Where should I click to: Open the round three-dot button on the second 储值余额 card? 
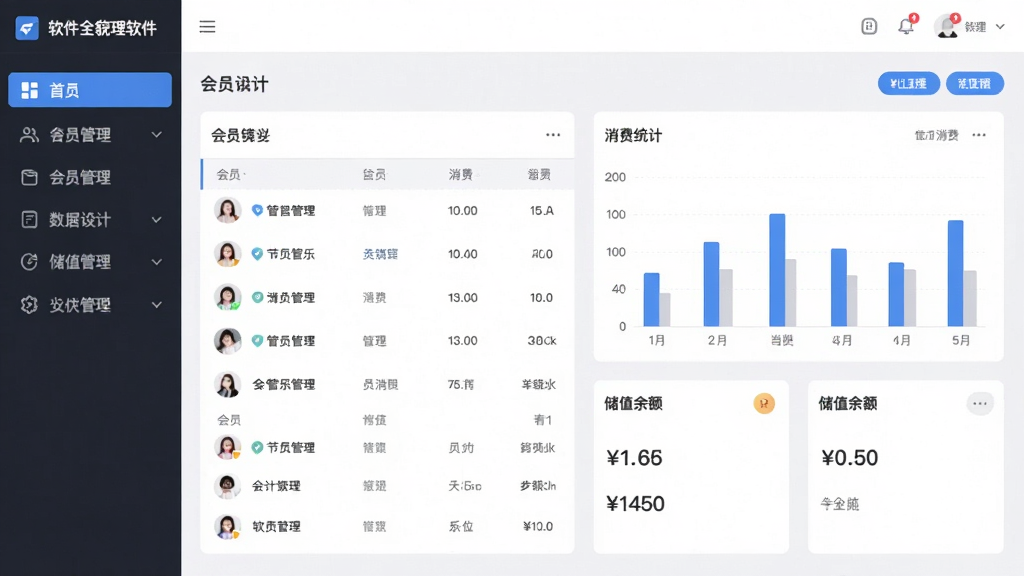coord(980,404)
